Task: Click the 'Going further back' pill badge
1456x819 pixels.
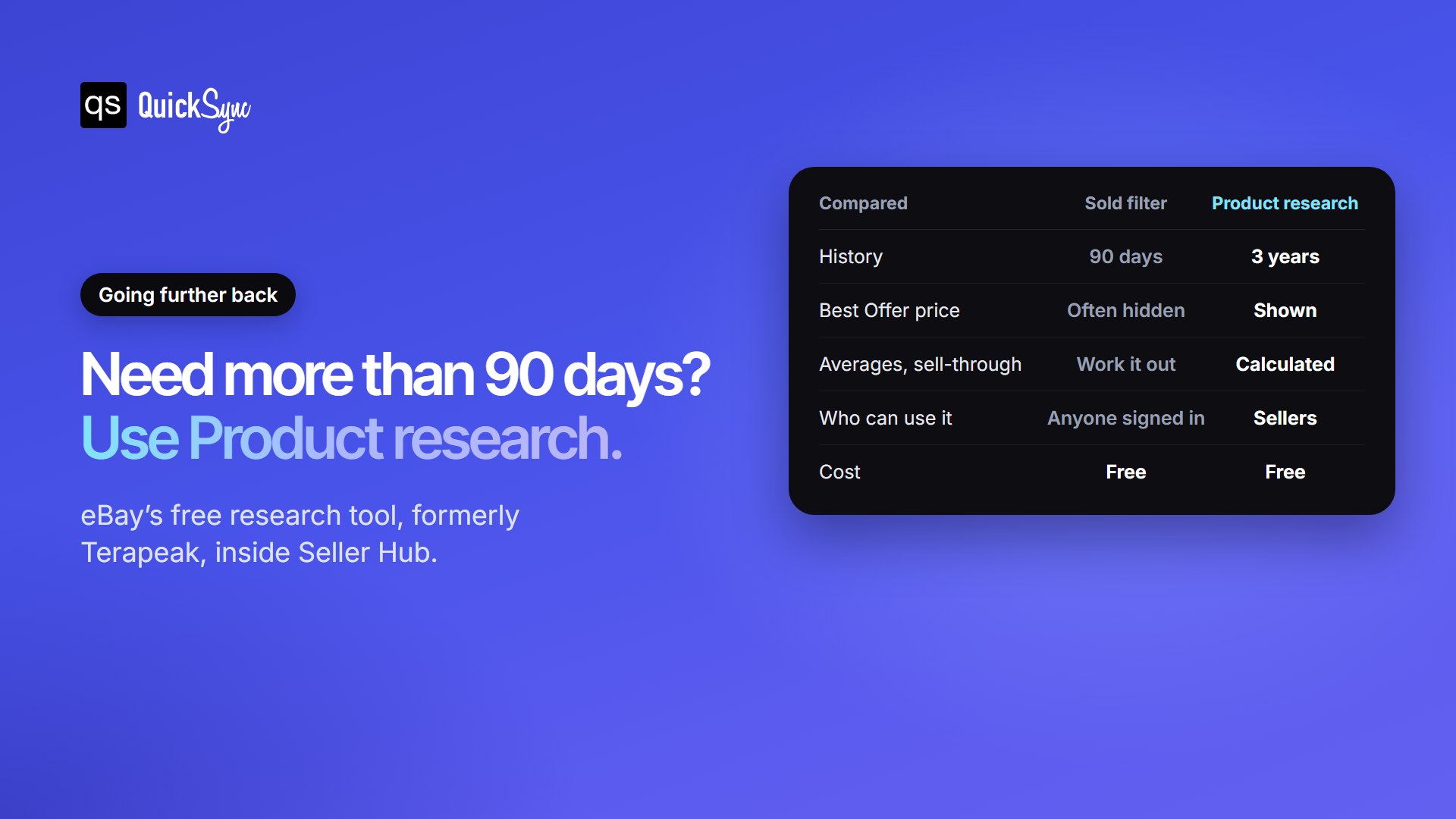Action: pyautogui.click(x=188, y=294)
